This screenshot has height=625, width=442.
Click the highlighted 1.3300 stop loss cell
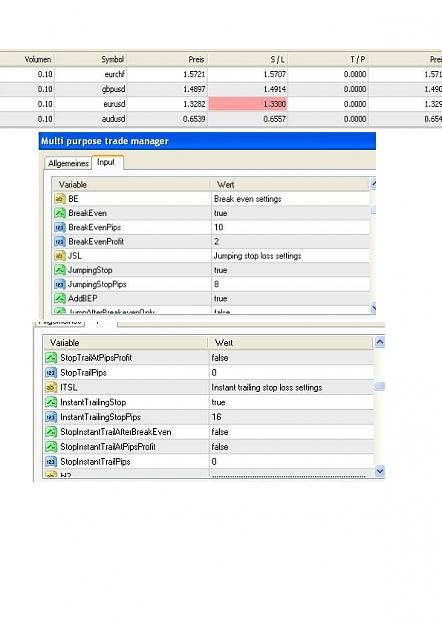[x=248, y=104]
